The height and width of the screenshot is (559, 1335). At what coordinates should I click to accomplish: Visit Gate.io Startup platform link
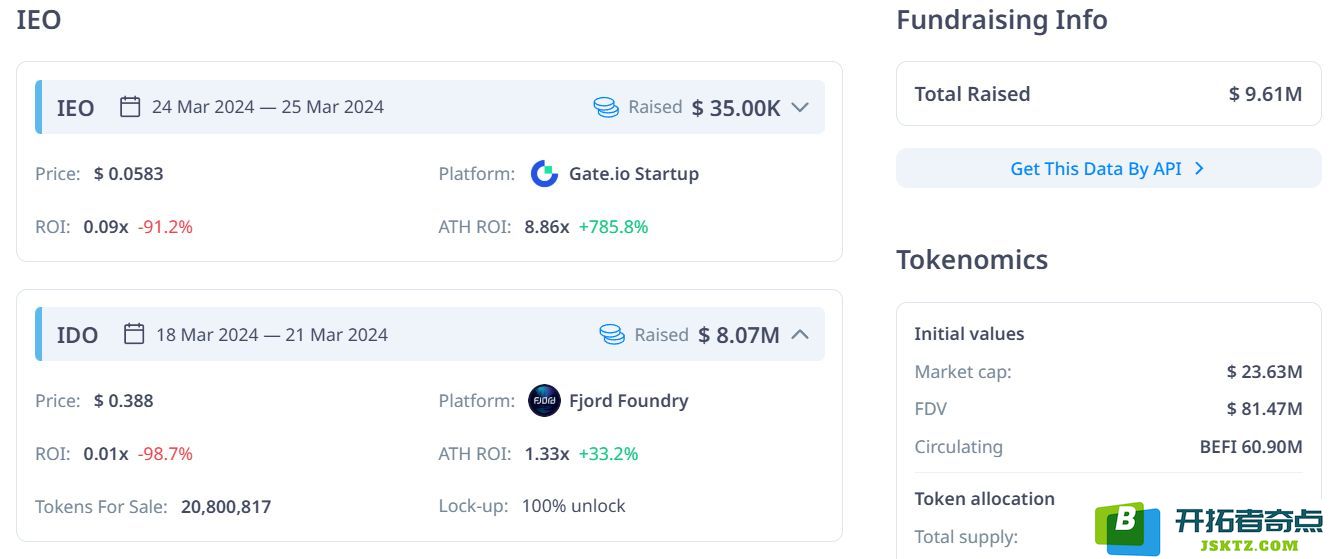pyautogui.click(x=634, y=174)
